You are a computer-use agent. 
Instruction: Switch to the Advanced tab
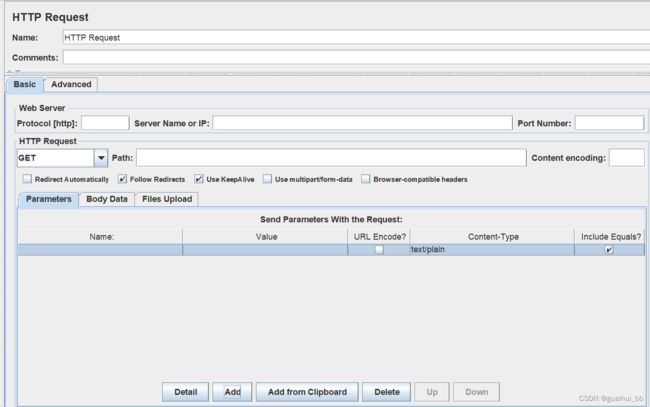point(71,85)
